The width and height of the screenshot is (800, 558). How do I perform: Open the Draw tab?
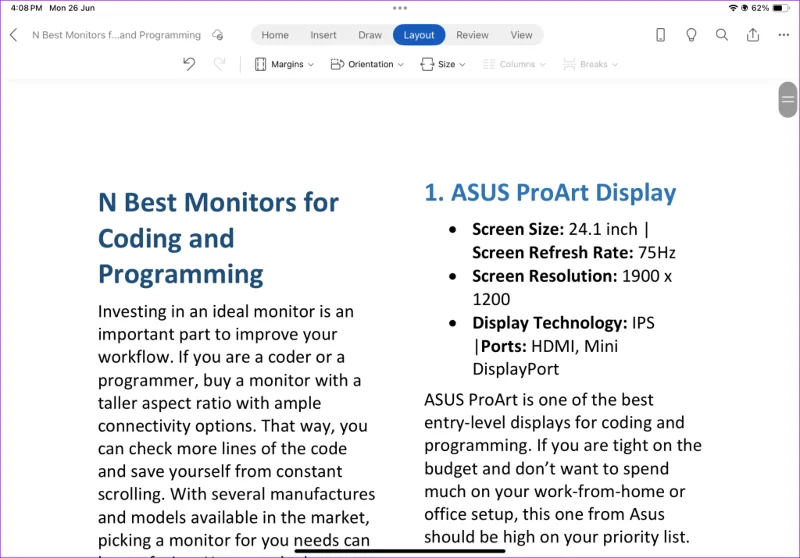coord(370,35)
